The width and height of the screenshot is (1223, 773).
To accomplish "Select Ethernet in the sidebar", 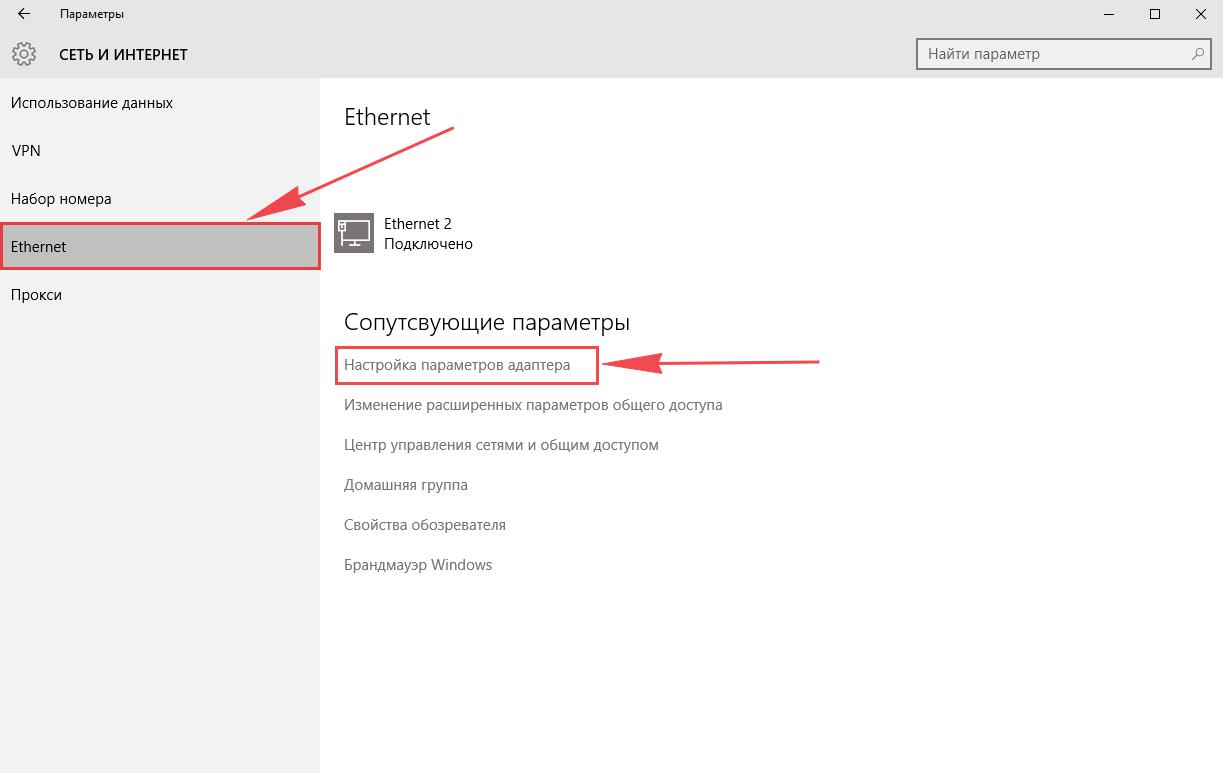I will (x=160, y=247).
